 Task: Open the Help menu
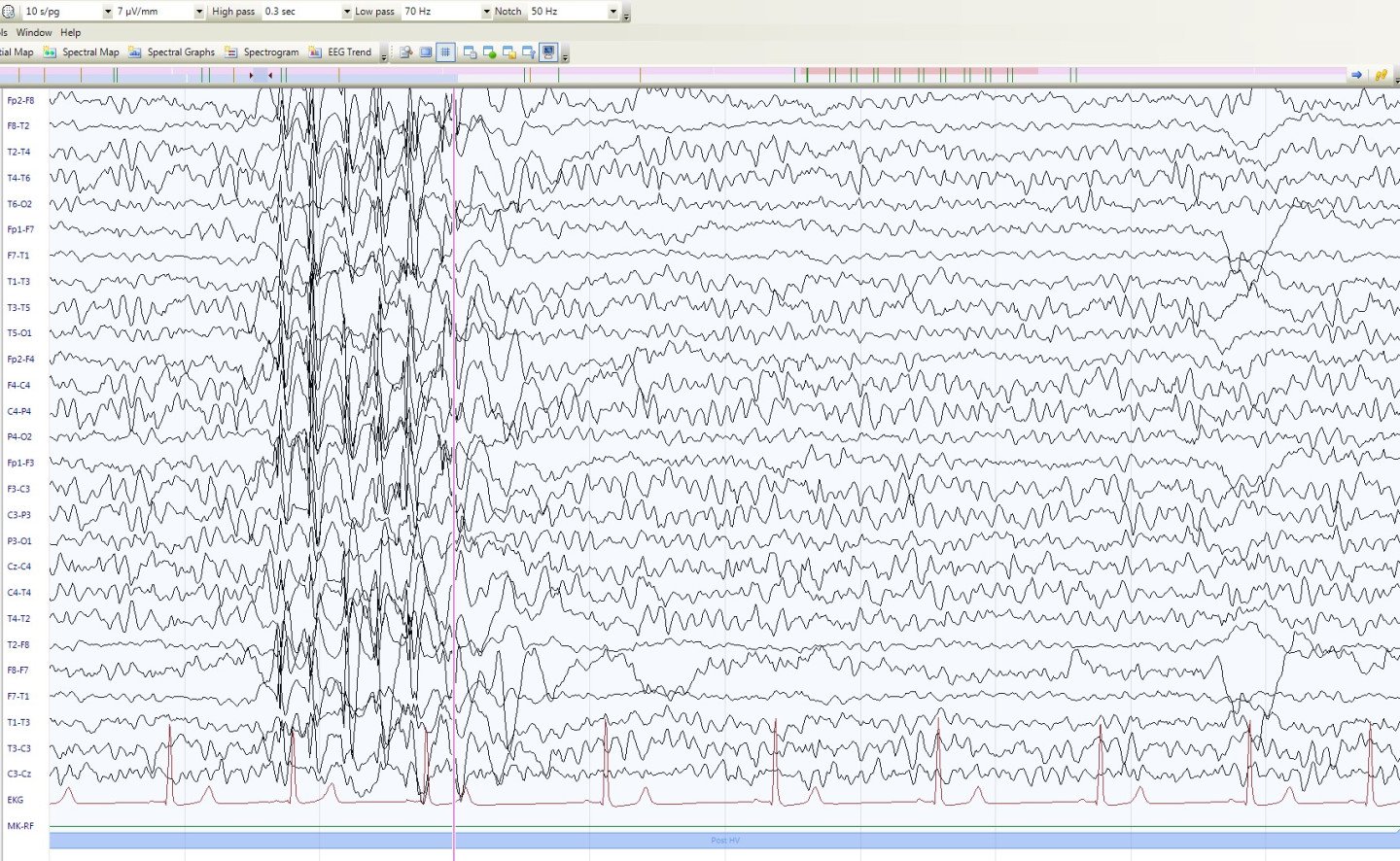71,32
